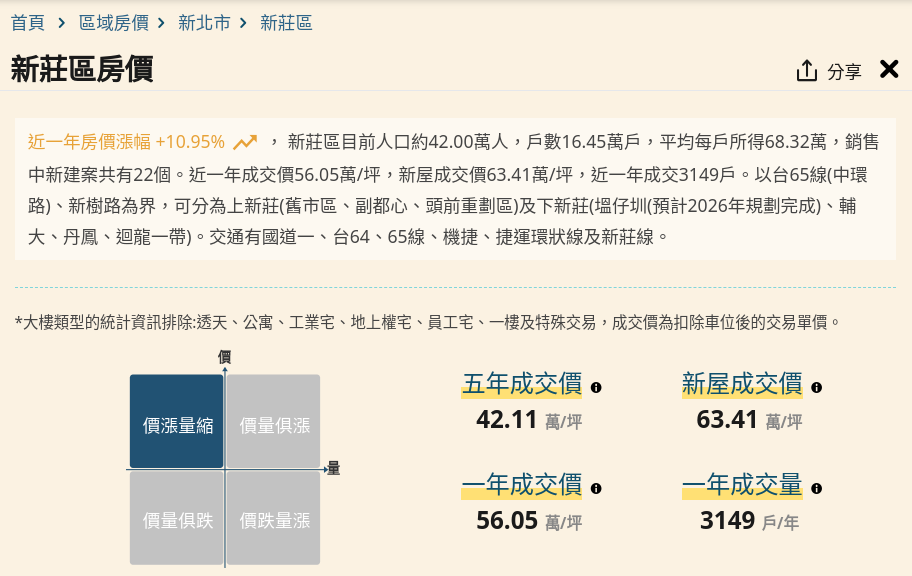Click the 一年成交量 heading

[741, 486]
